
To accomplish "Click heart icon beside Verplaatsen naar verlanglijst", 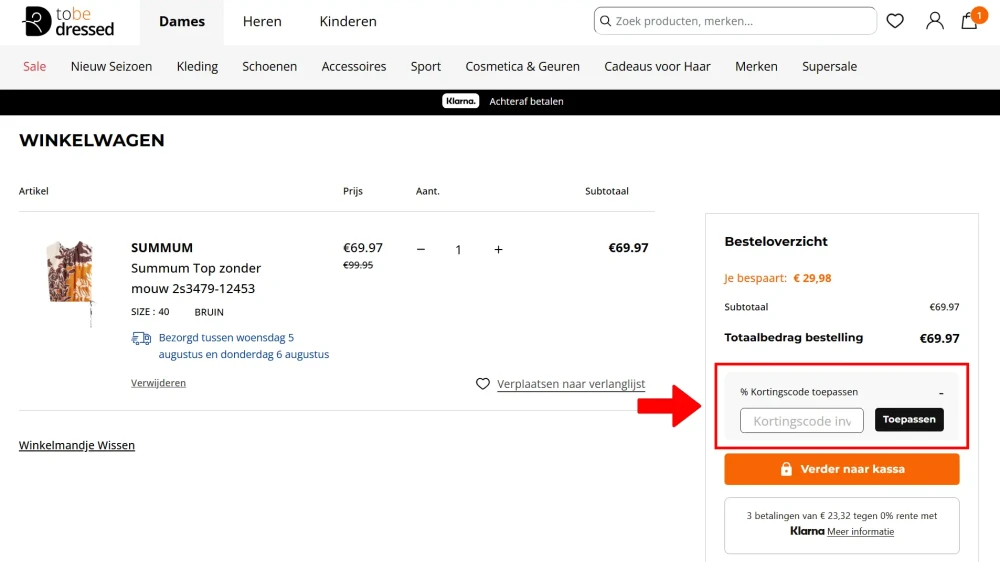I will [x=483, y=383].
